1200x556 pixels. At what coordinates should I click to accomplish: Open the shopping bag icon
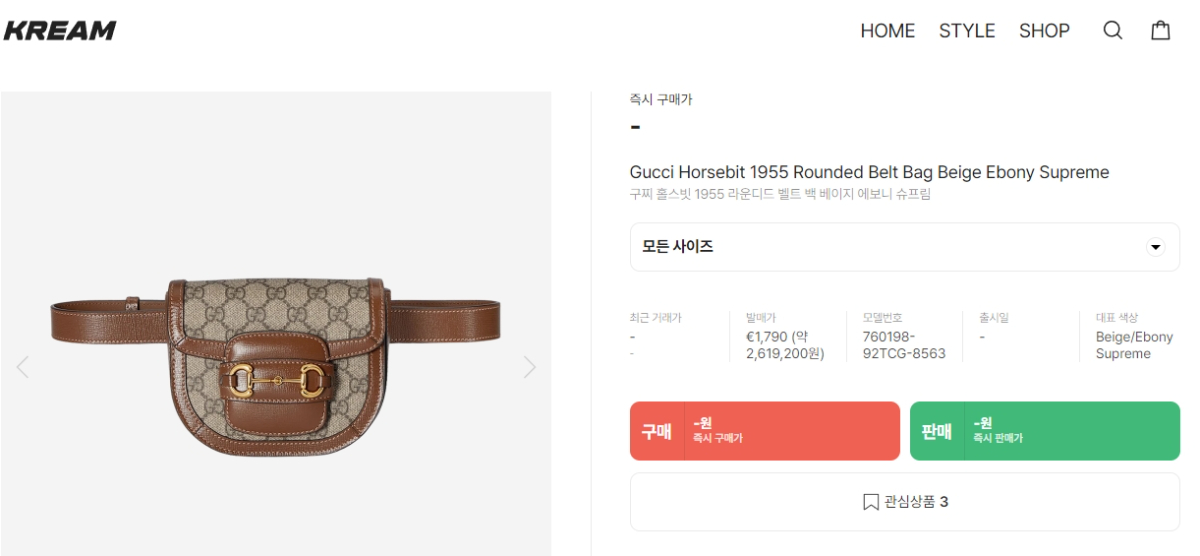pyautogui.click(x=1161, y=31)
